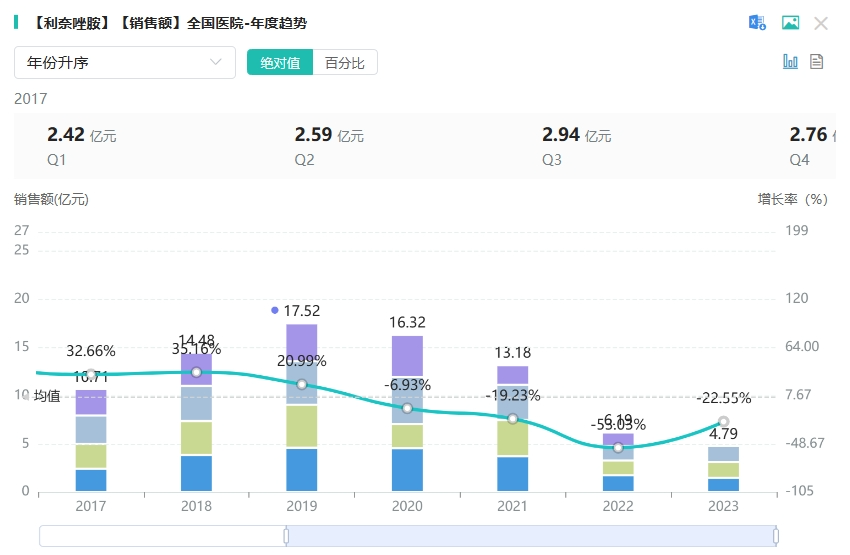The image size is (850, 555).
Task: Click the green Q2 segment of 2018 bar
Action: point(196,438)
